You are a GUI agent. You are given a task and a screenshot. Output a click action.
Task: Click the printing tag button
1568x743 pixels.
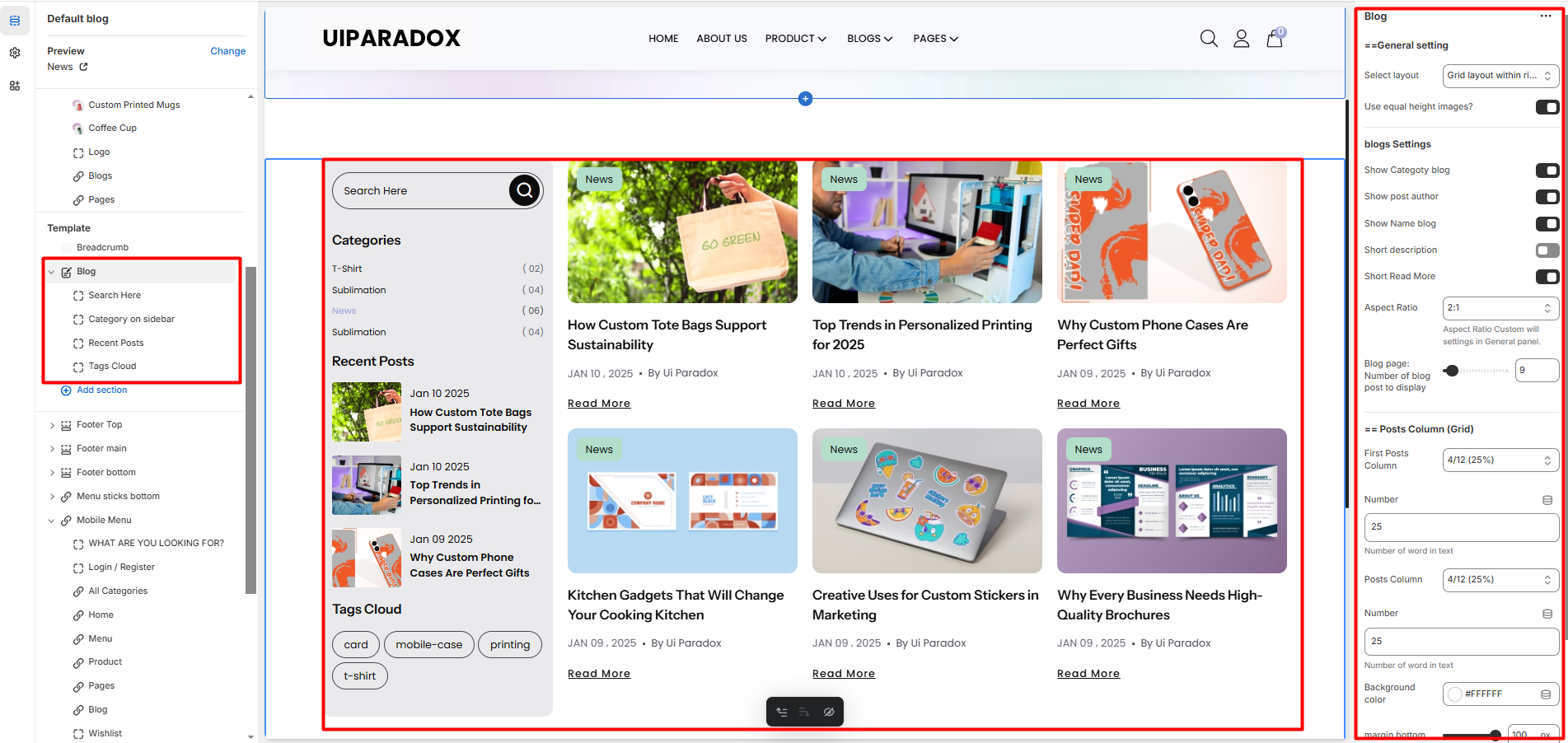(x=510, y=645)
